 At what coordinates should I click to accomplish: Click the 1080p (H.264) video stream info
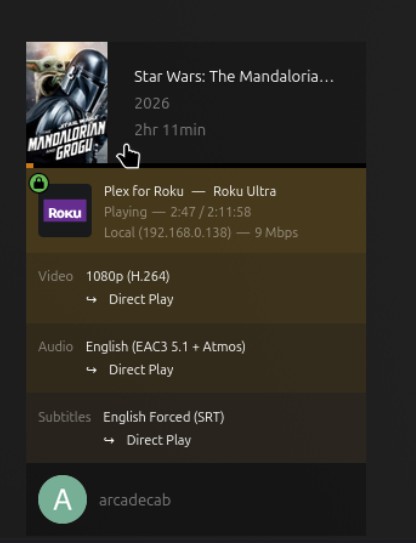[128, 276]
